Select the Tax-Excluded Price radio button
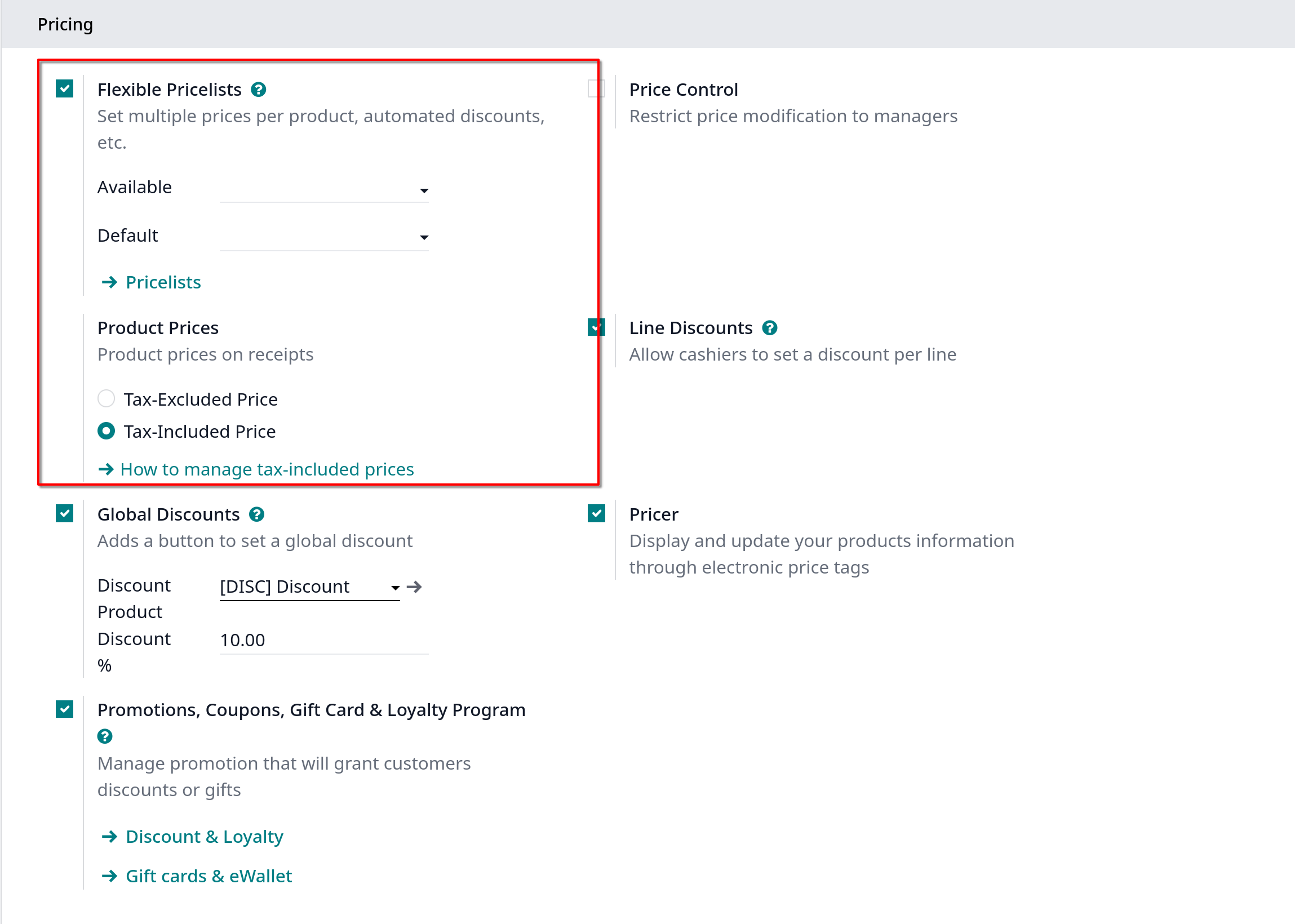 coord(106,398)
